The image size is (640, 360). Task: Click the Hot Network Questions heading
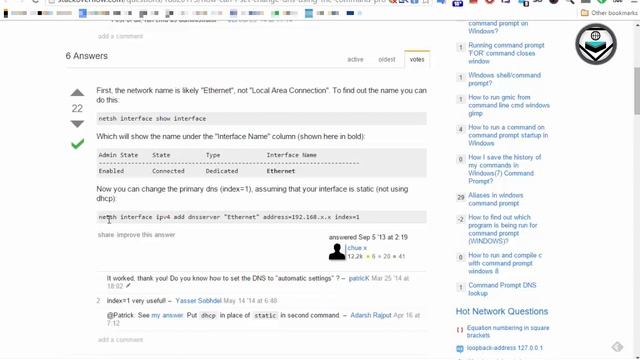point(502,311)
